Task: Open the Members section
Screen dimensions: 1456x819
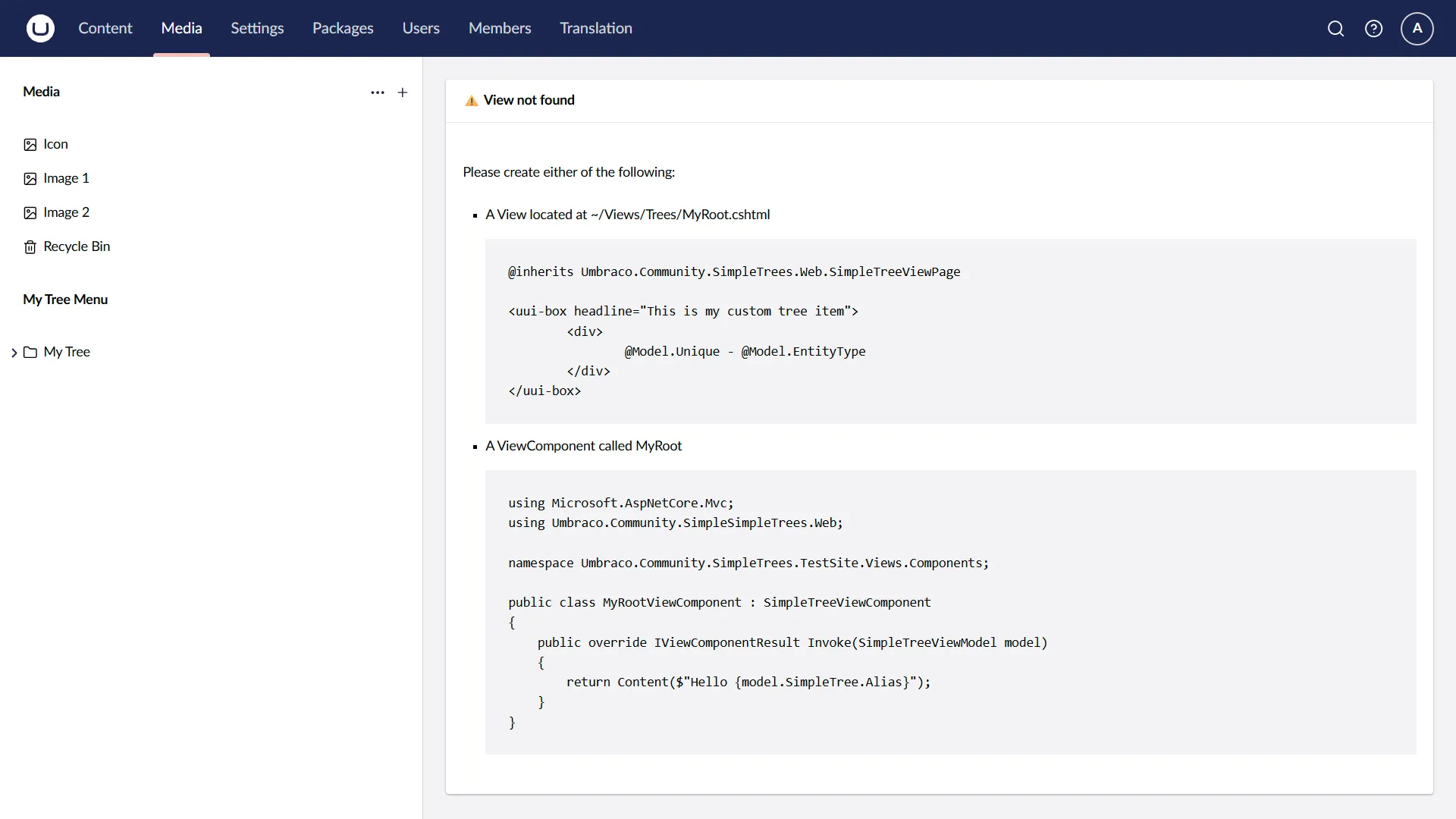Action: [x=500, y=29]
